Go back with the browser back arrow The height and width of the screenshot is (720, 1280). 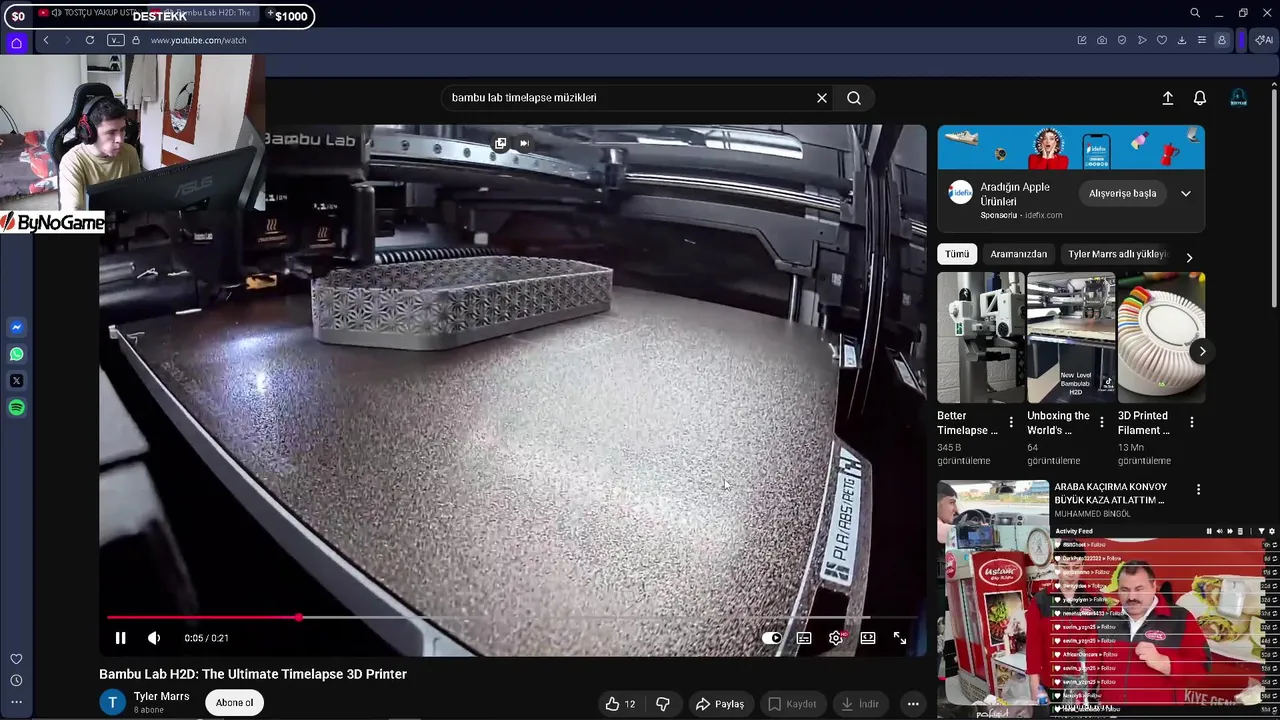tap(45, 40)
